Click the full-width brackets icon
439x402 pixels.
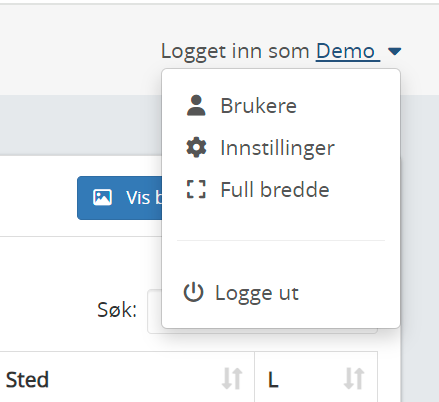click(196, 189)
